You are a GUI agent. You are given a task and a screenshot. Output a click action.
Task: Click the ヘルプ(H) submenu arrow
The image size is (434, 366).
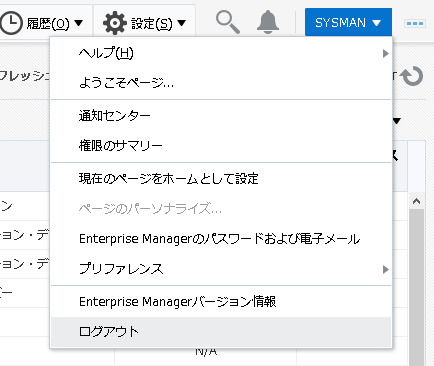[386, 53]
